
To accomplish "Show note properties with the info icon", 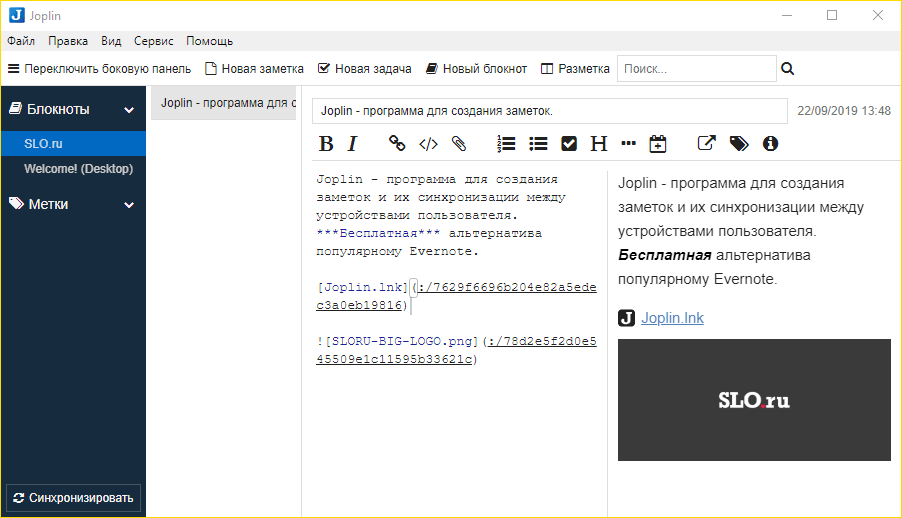I will click(770, 144).
